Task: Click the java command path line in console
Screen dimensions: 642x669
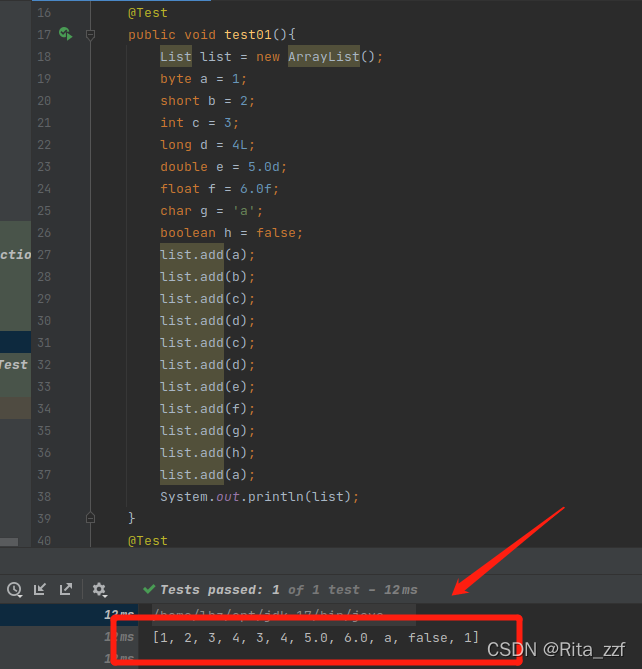Action: point(269,614)
